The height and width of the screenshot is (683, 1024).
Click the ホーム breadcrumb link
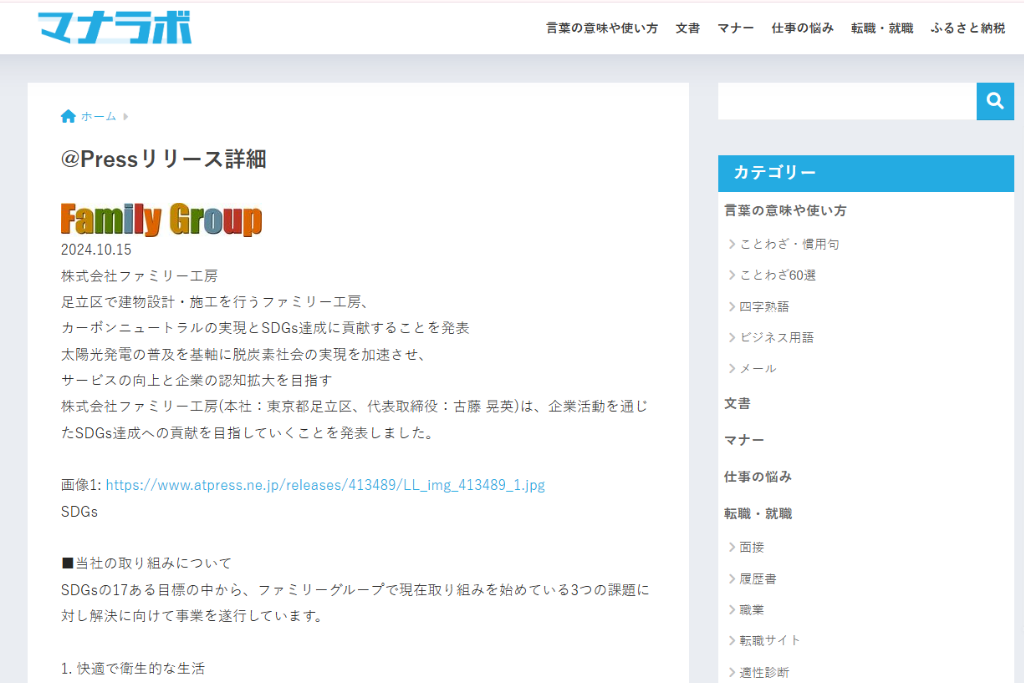[98, 116]
